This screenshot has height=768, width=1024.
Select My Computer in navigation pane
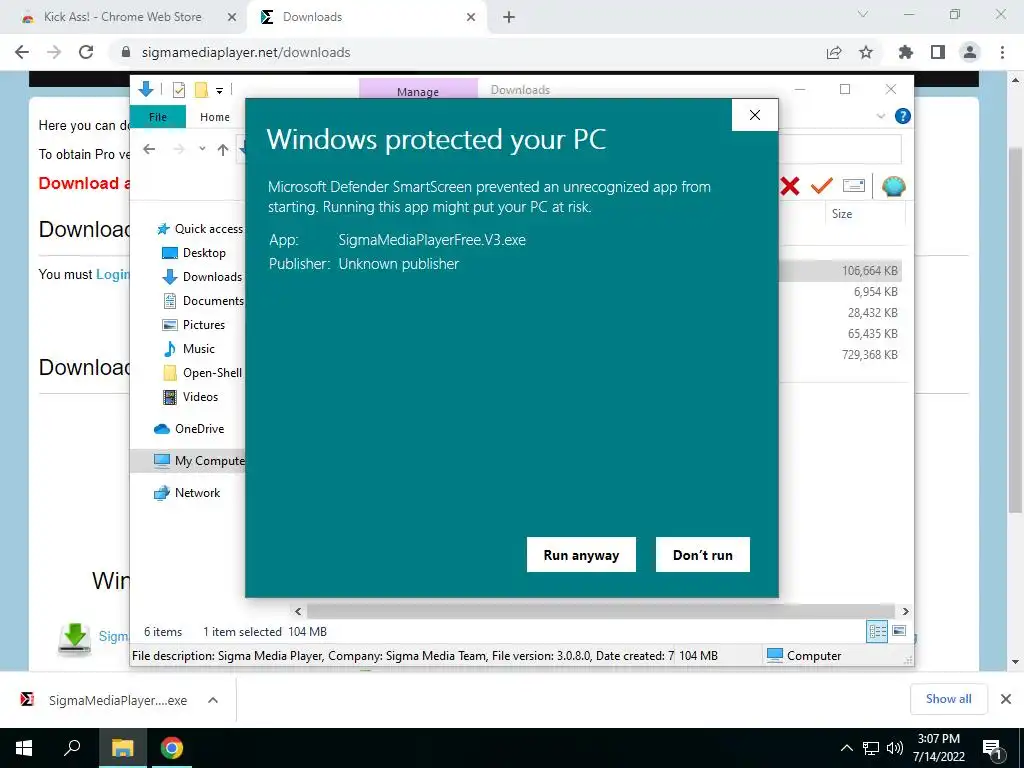pyautogui.click(x=188, y=461)
